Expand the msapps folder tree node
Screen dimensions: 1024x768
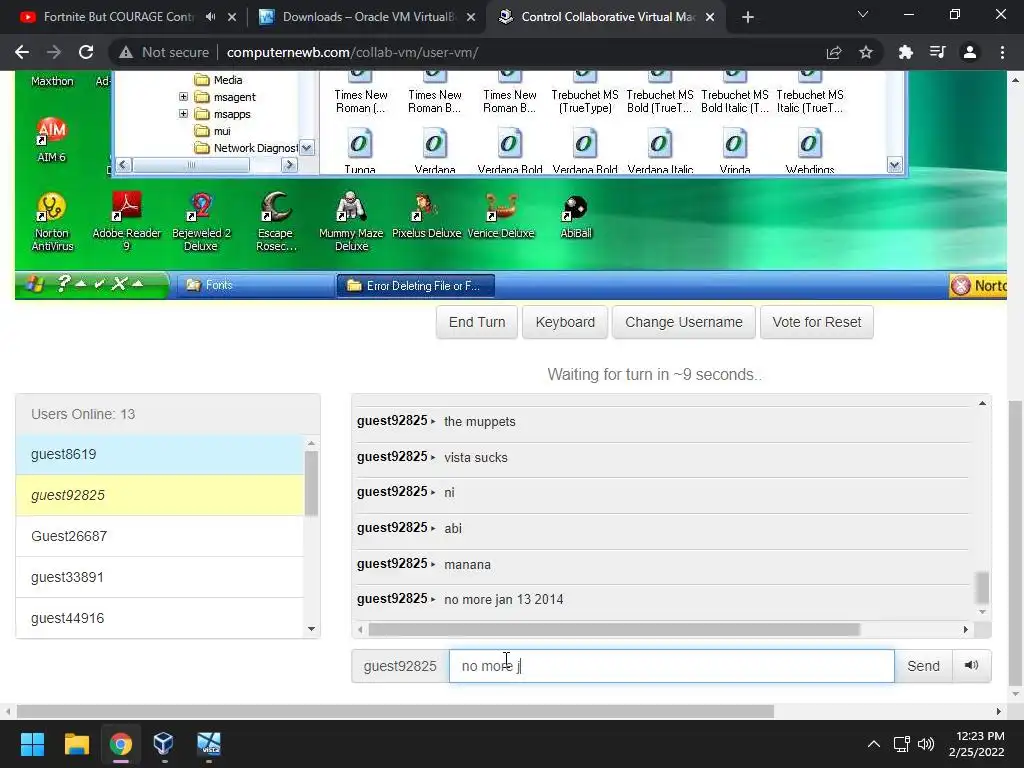pos(184,114)
